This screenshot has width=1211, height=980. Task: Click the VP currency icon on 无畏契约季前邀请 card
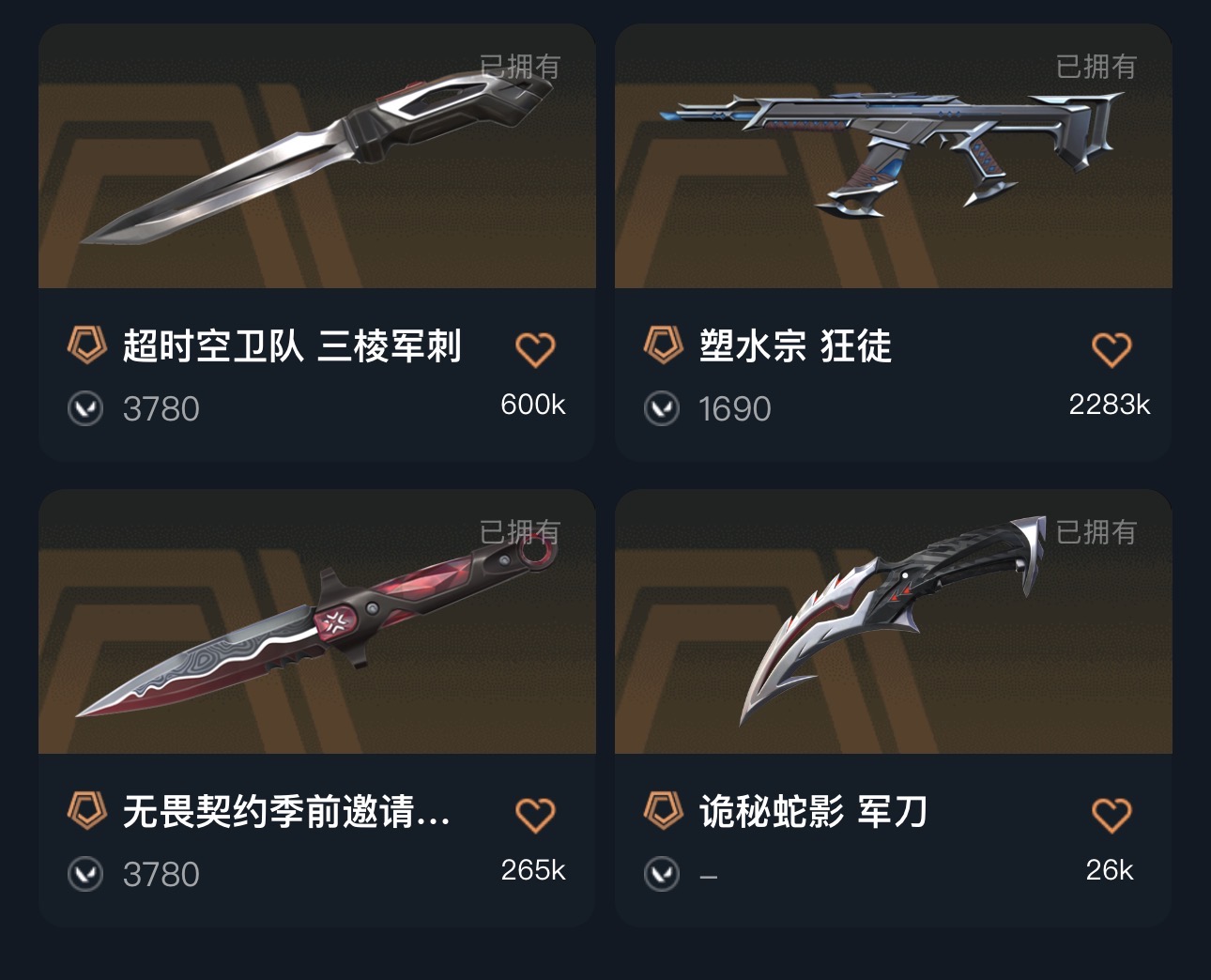pyautogui.click(x=85, y=874)
